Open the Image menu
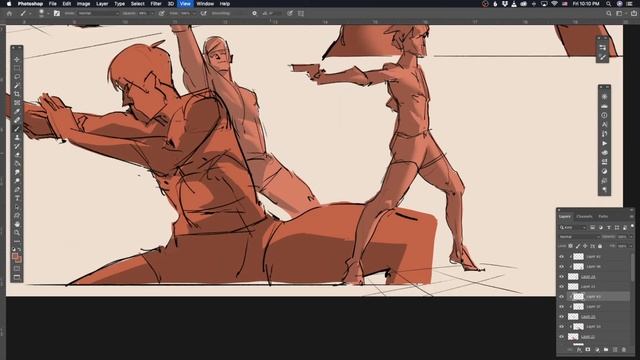640x360 pixels. tap(83, 4)
